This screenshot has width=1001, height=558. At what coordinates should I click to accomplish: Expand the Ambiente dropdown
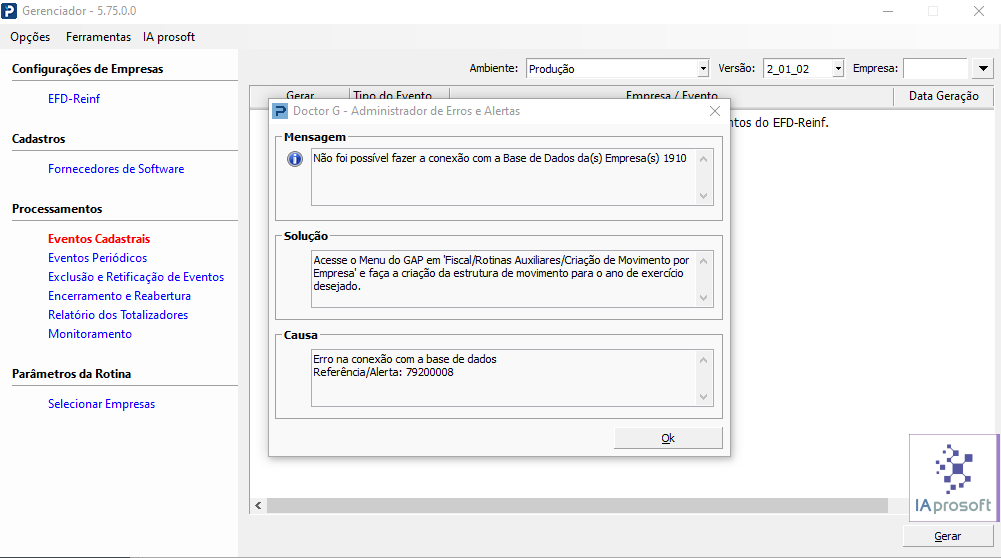coord(703,68)
